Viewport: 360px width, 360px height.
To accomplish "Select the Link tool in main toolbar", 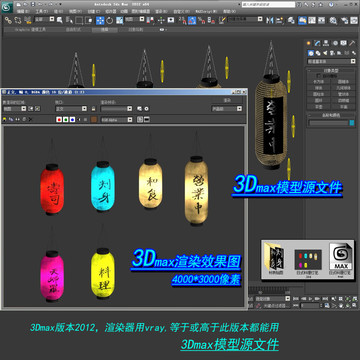I will (8, 20).
